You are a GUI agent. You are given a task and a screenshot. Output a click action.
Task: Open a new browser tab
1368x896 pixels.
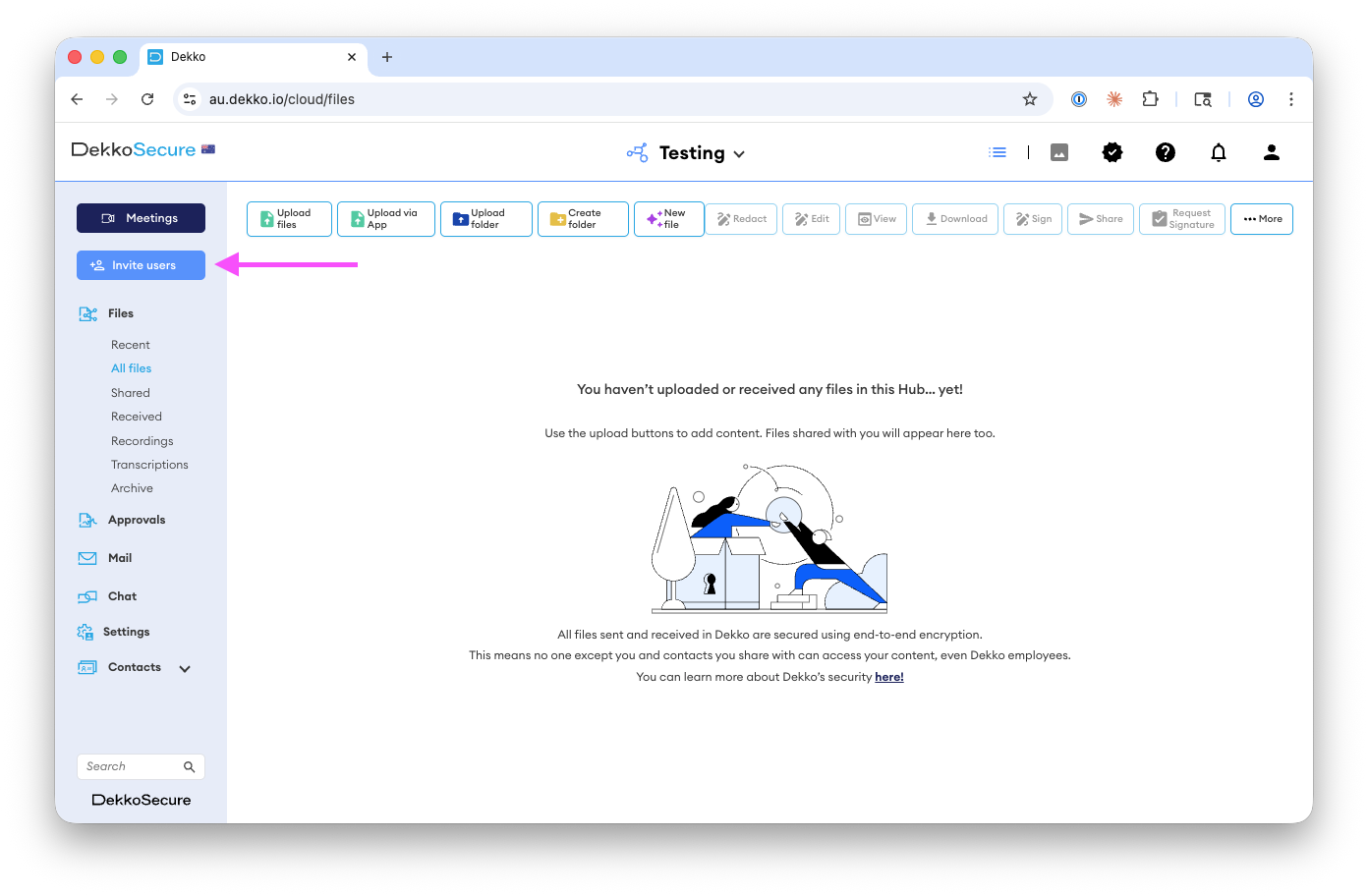pos(387,57)
